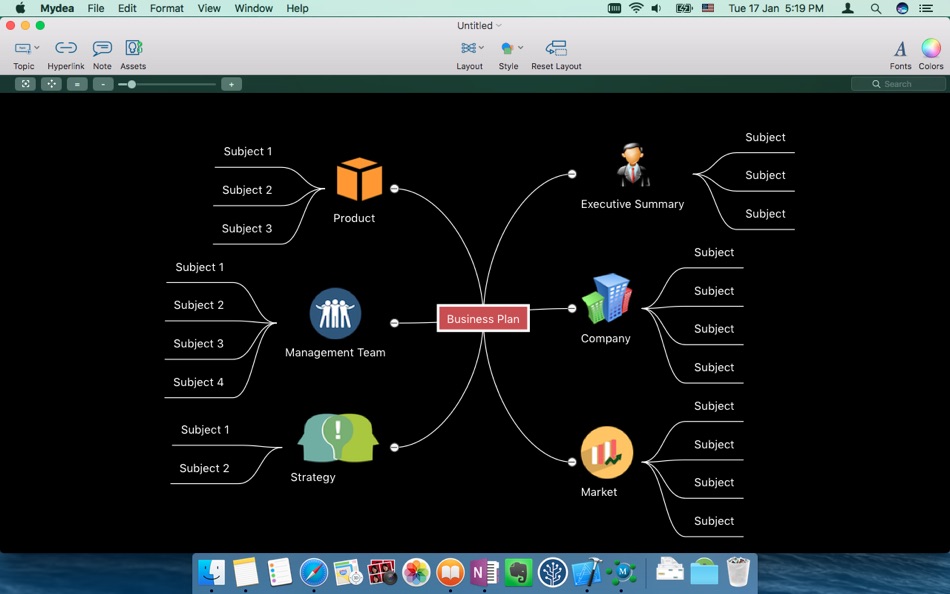Click the zoom slider handle
The width and height of the screenshot is (950, 594).
pyautogui.click(x=131, y=84)
